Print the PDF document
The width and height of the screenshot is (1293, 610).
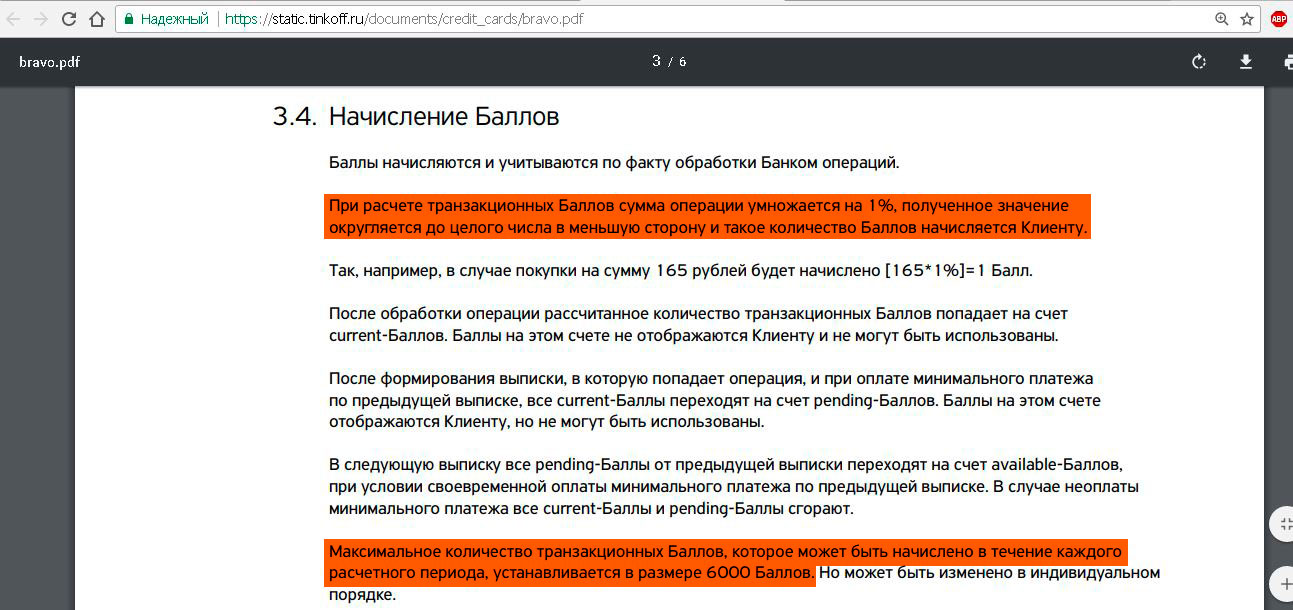1287,62
